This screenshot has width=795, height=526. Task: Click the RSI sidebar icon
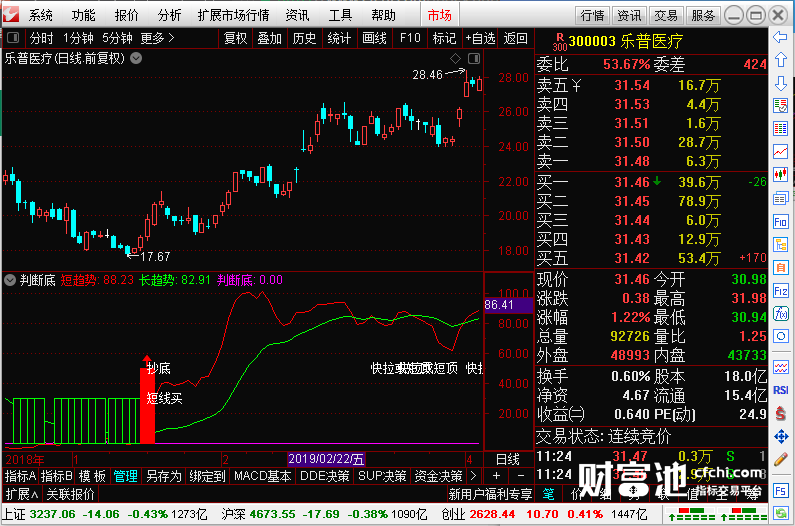pyautogui.click(x=780, y=390)
